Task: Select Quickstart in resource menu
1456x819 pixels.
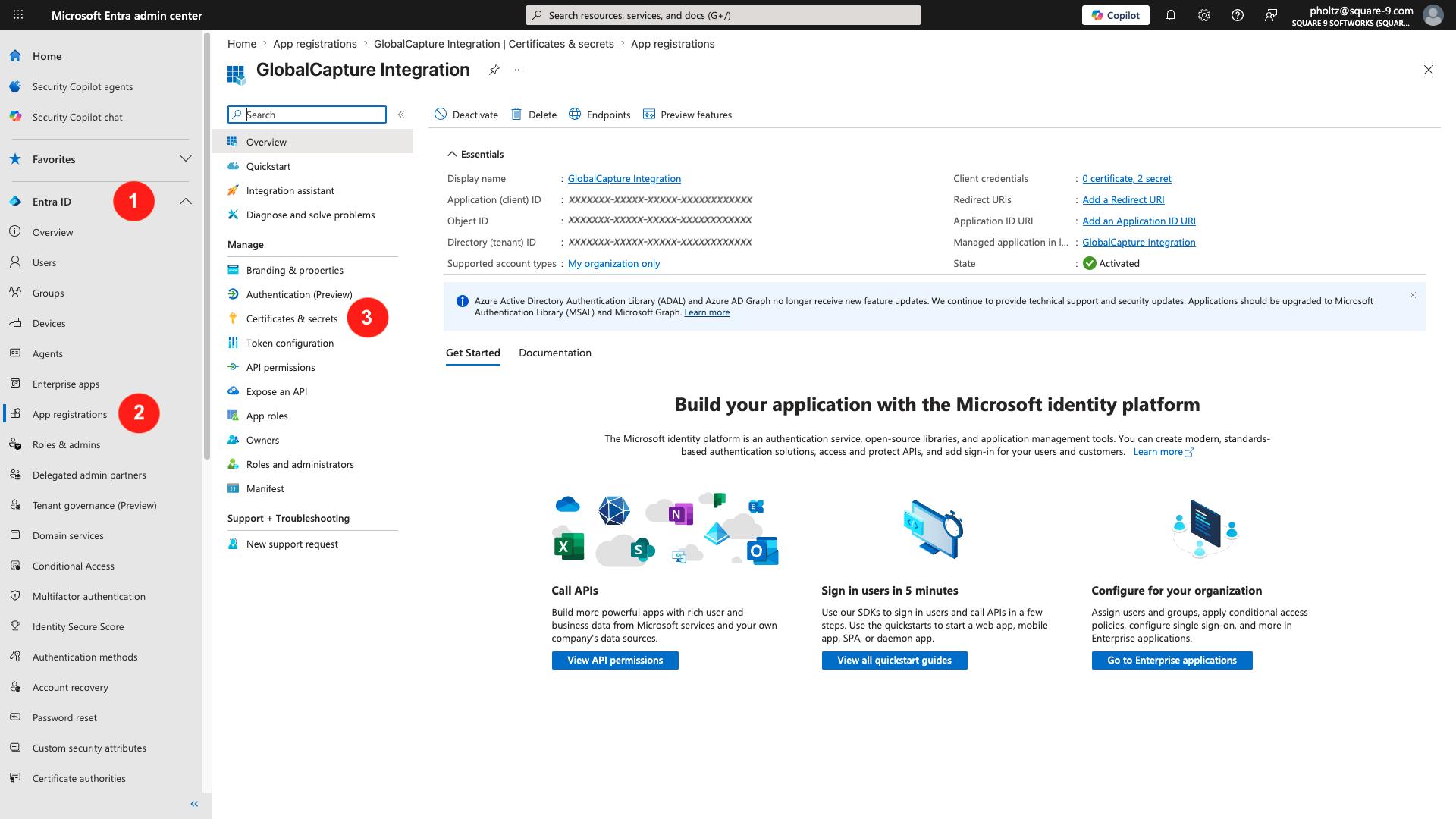Action: click(x=268, y=166)
